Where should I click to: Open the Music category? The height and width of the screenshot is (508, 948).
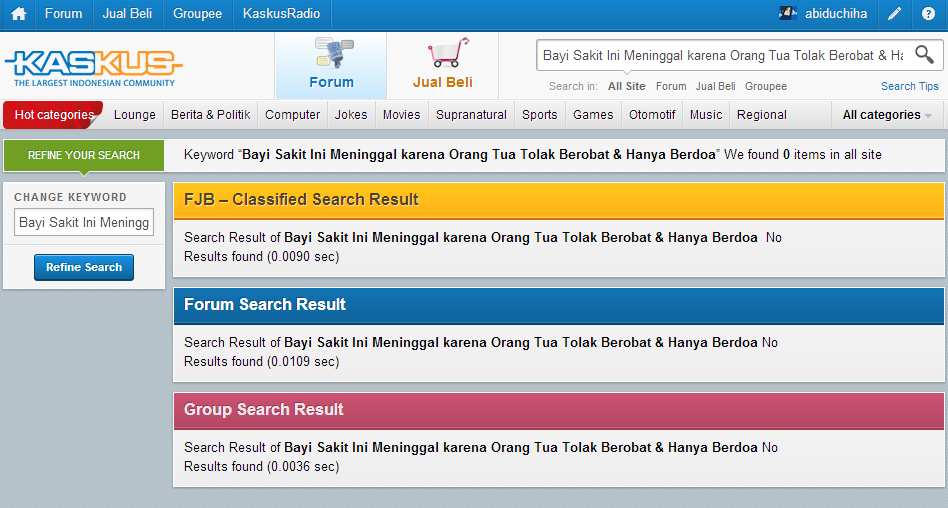point(706,115)
